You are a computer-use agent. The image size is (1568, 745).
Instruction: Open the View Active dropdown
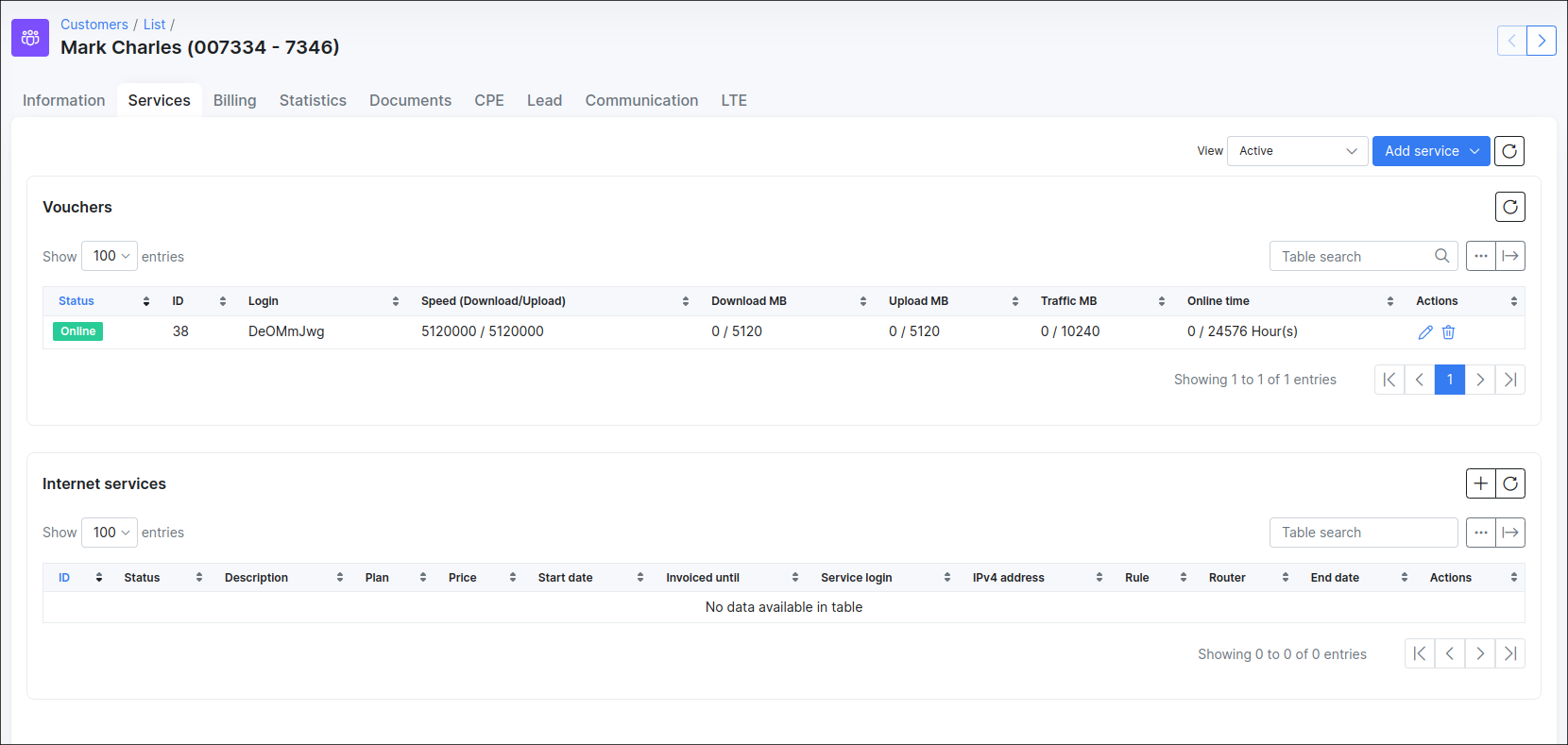coord(1297,151)
